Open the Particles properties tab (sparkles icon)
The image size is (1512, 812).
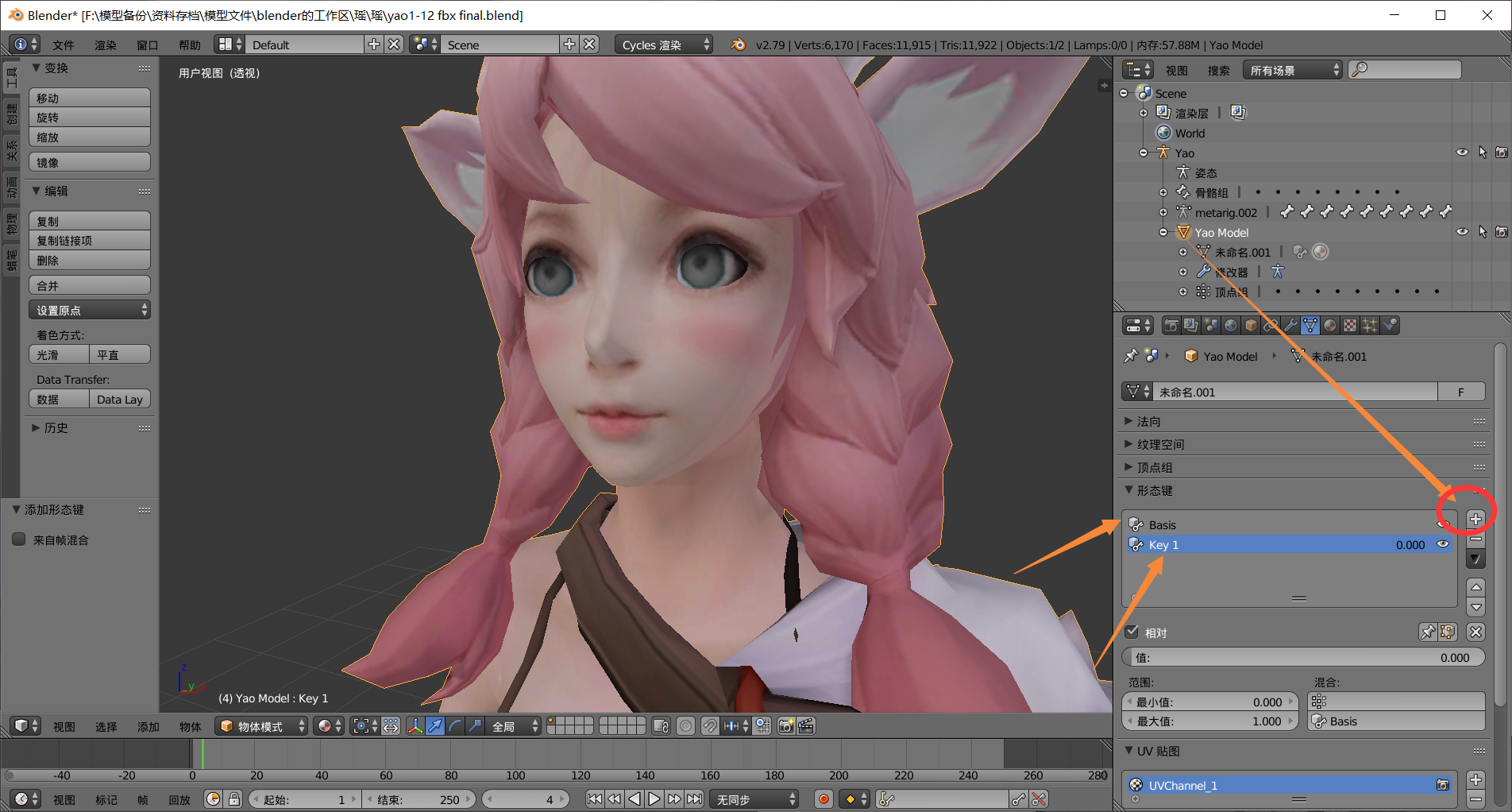(1370, 325)
